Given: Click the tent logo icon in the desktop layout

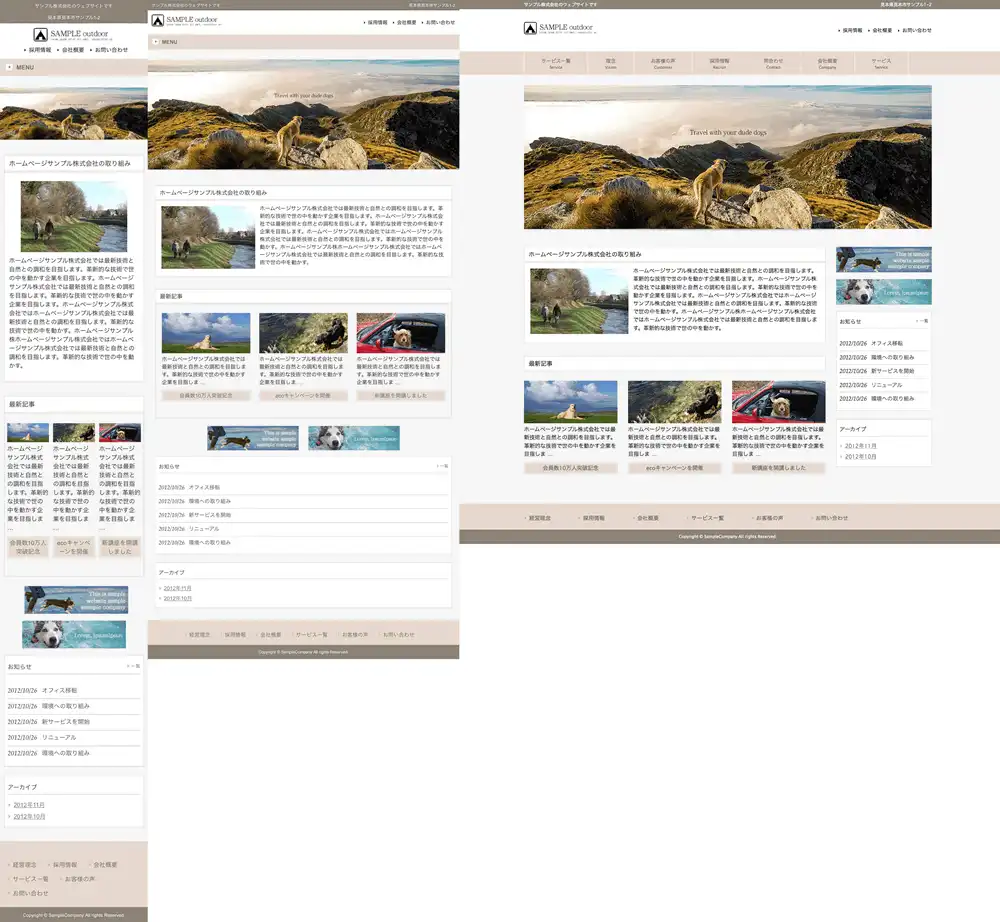Looking at the screenshot, I should (x=530, y=29).
